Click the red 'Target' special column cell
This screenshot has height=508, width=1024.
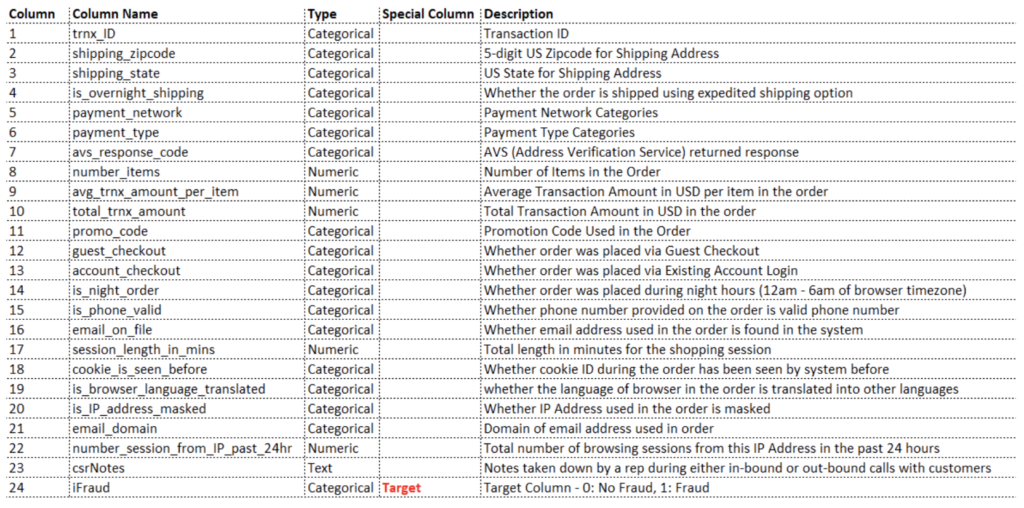(429, 488)
